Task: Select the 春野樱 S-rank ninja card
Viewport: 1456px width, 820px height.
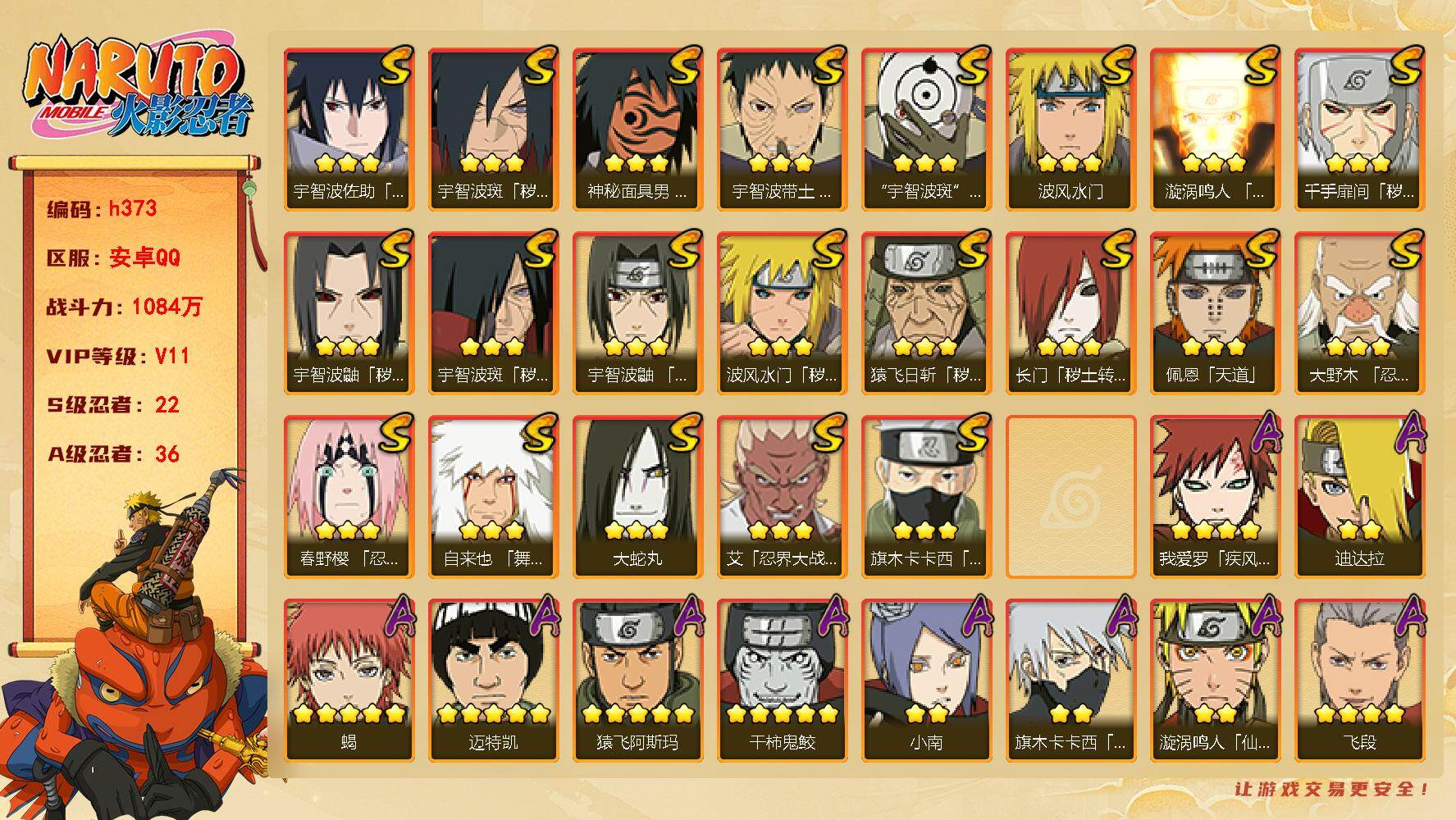Action: point(349,497)
